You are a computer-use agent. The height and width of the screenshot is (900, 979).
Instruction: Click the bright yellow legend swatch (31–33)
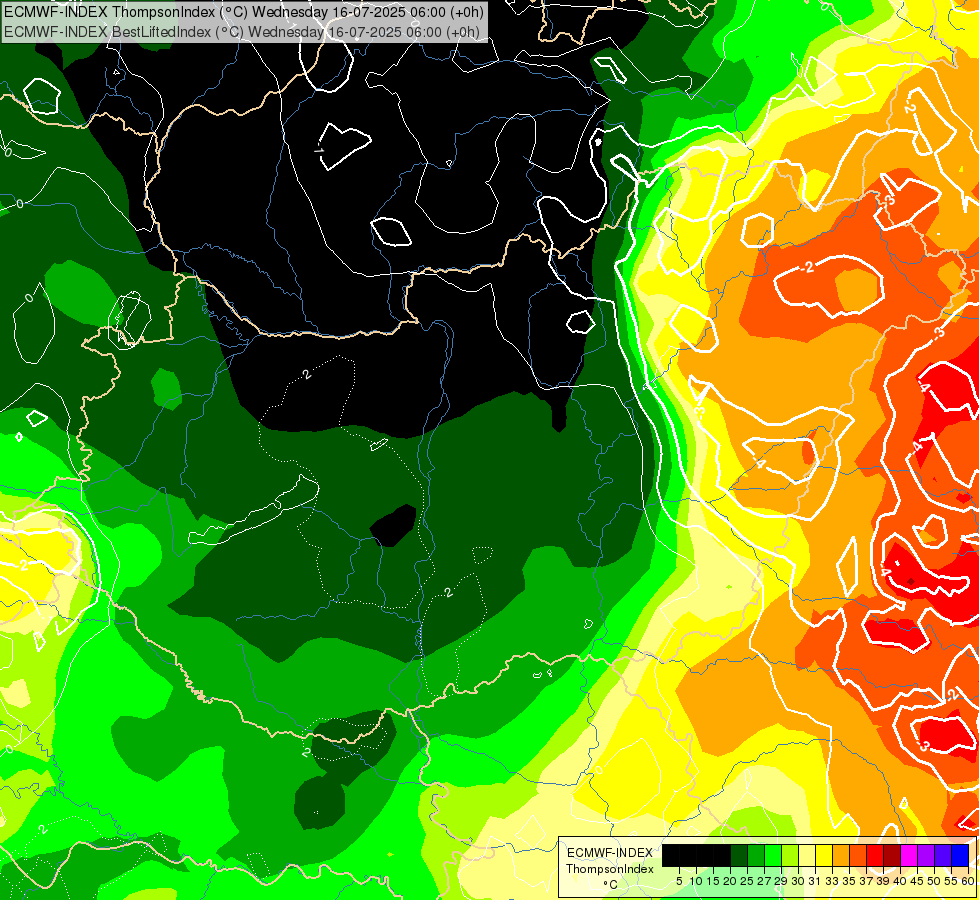point(824,855)
